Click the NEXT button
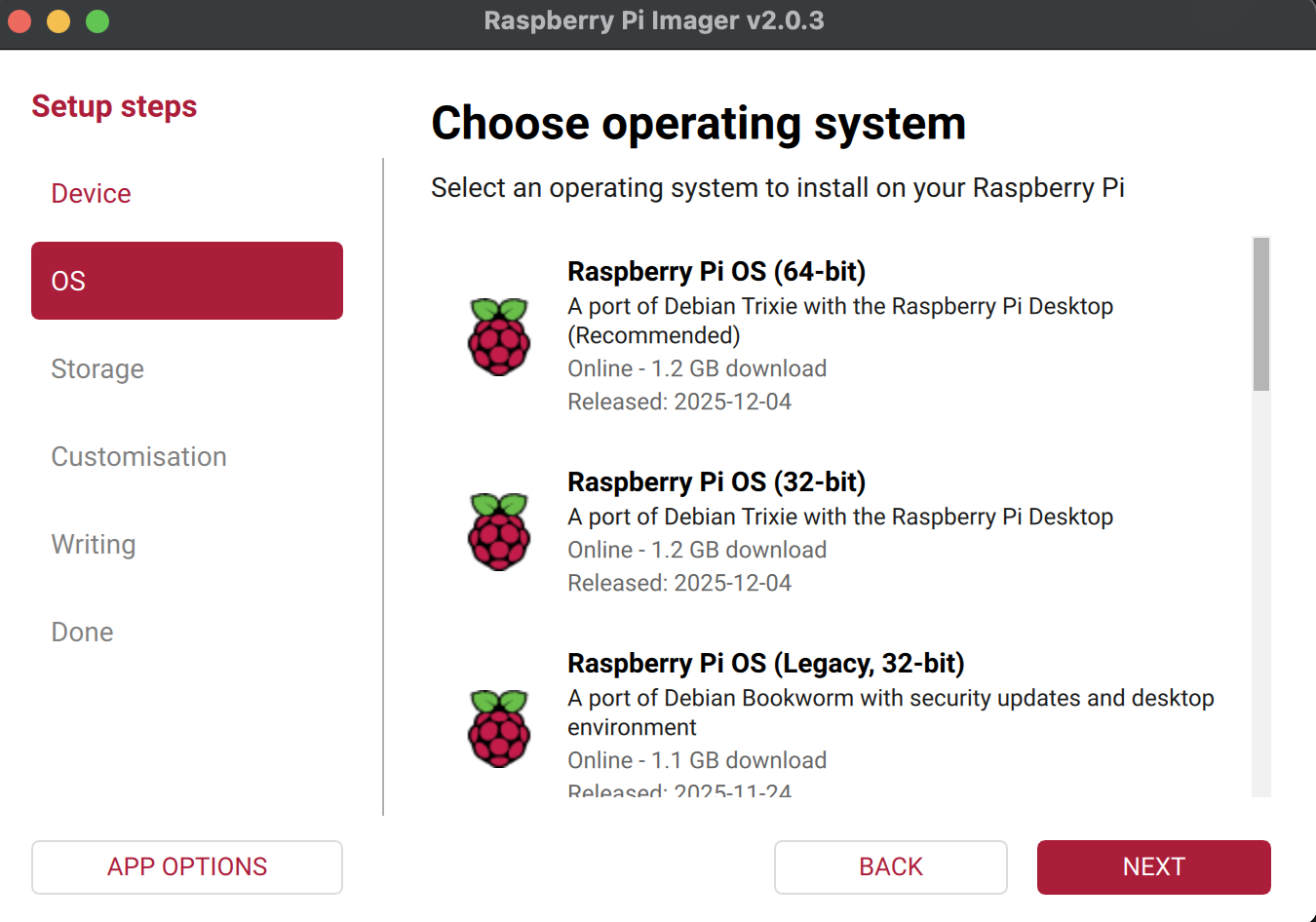 (x=1154, y=866)
